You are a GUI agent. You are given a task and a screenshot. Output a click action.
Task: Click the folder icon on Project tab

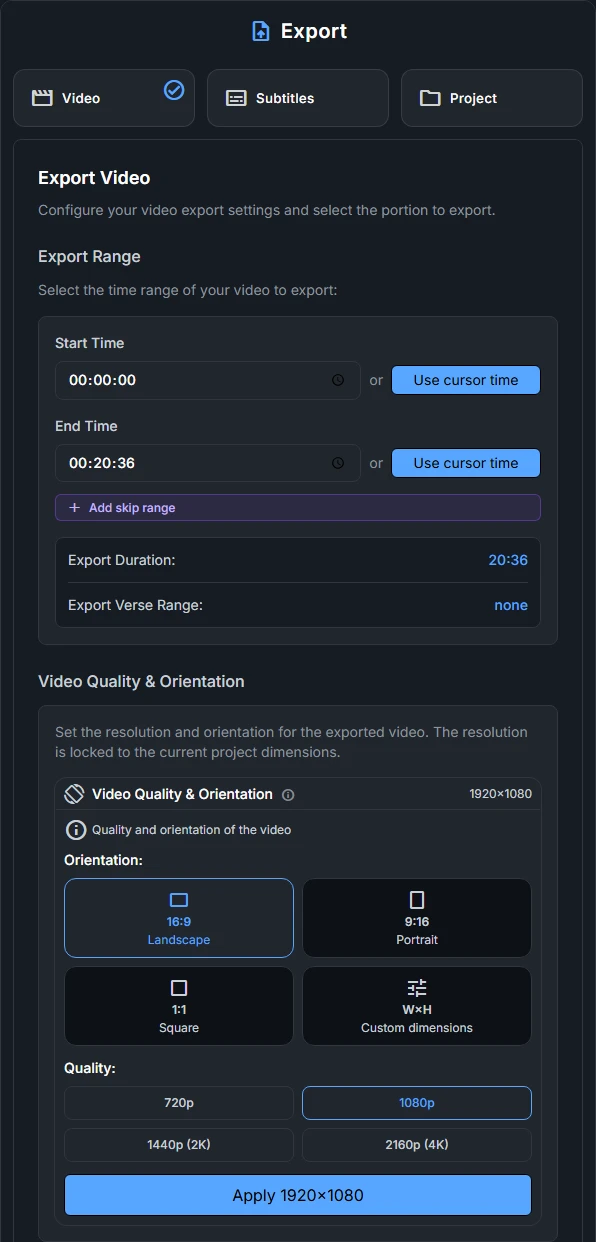point(430,98)
